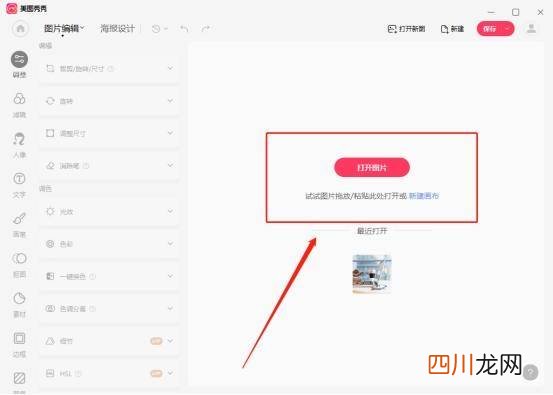The height and width of the screenshot is (395, 553).
Task: Click the crop icon beside 裁剪/旋转/尺寸
Action: pyautogui.click(x=50, y=68)
